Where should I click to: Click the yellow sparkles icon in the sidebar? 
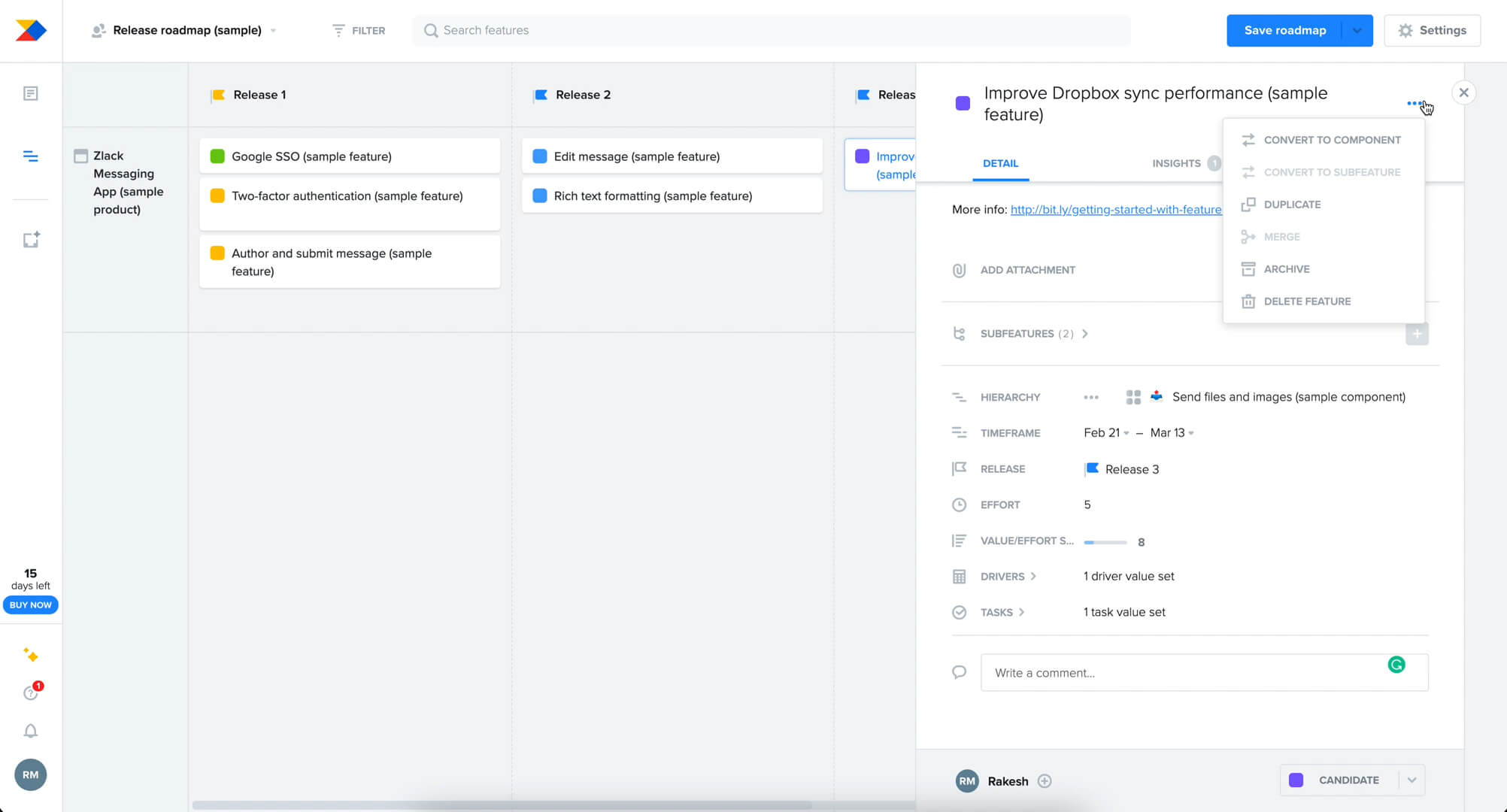30,655
